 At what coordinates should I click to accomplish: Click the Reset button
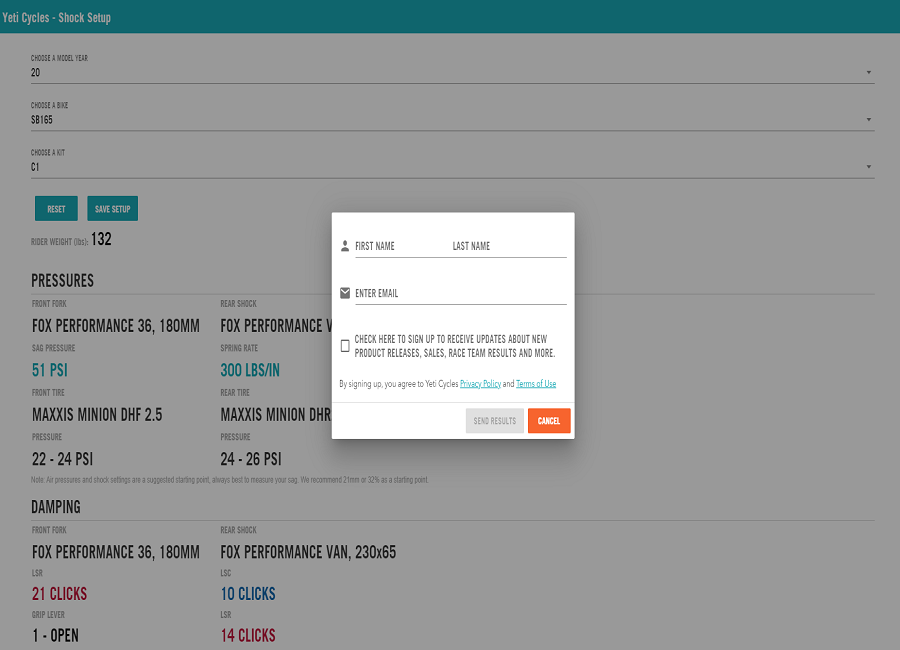click(x=56, y=208)
